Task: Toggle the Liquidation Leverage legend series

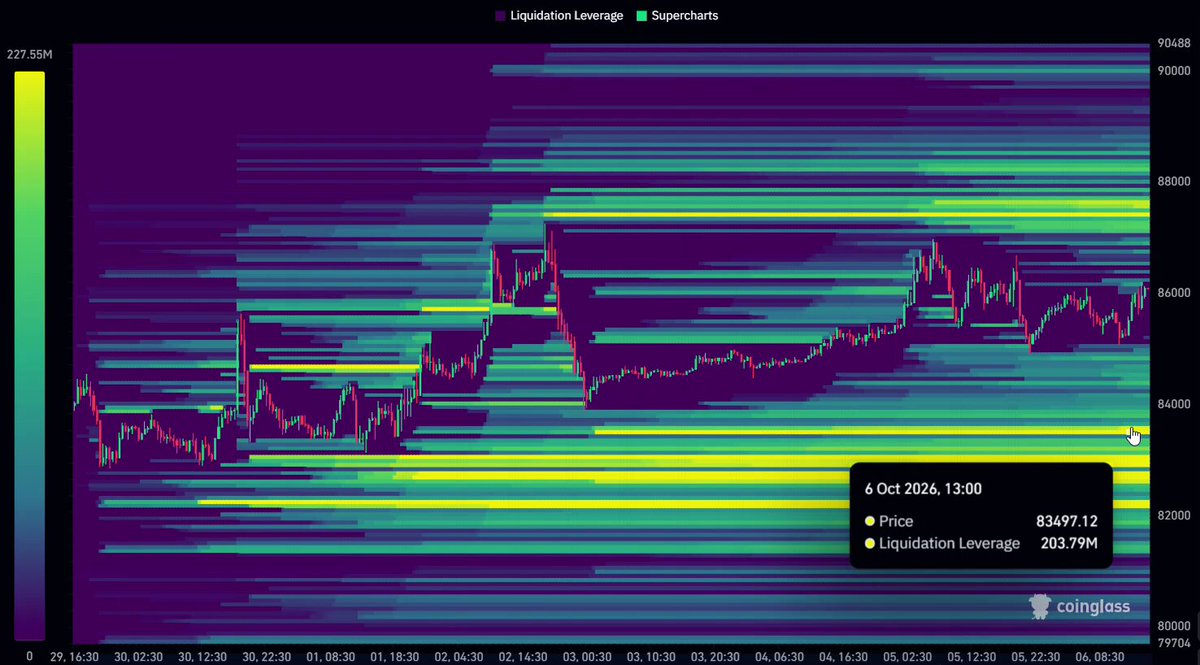Action: (559, 16)
